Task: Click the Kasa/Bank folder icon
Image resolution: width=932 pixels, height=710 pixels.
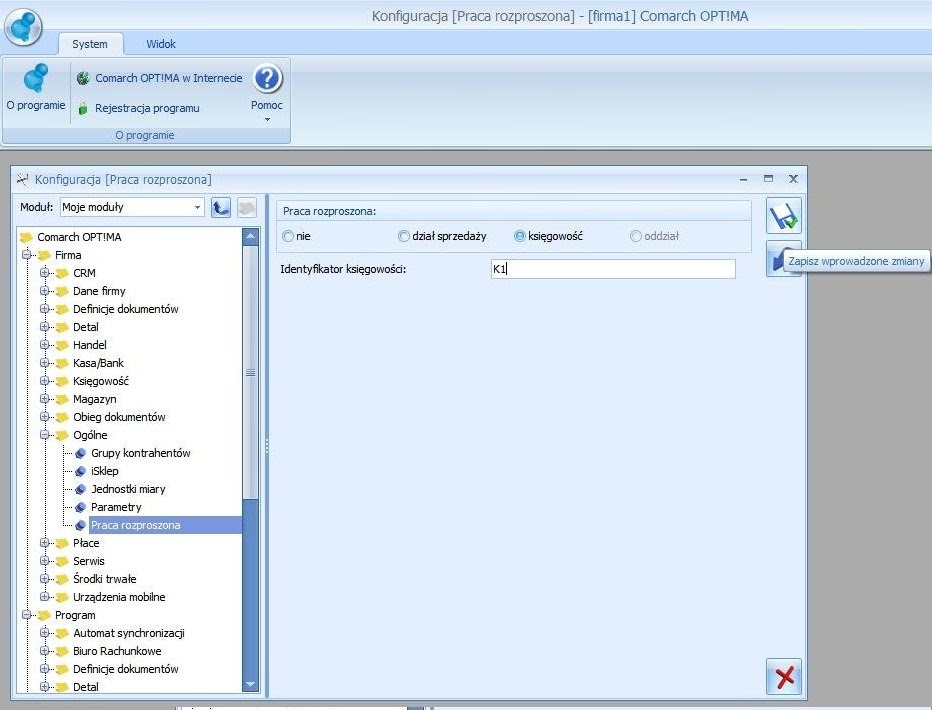Action: [x=62, y=363]
